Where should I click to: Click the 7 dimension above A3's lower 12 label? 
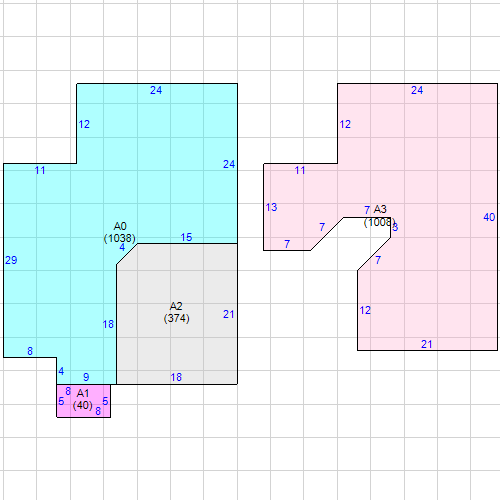pos(378,260)
